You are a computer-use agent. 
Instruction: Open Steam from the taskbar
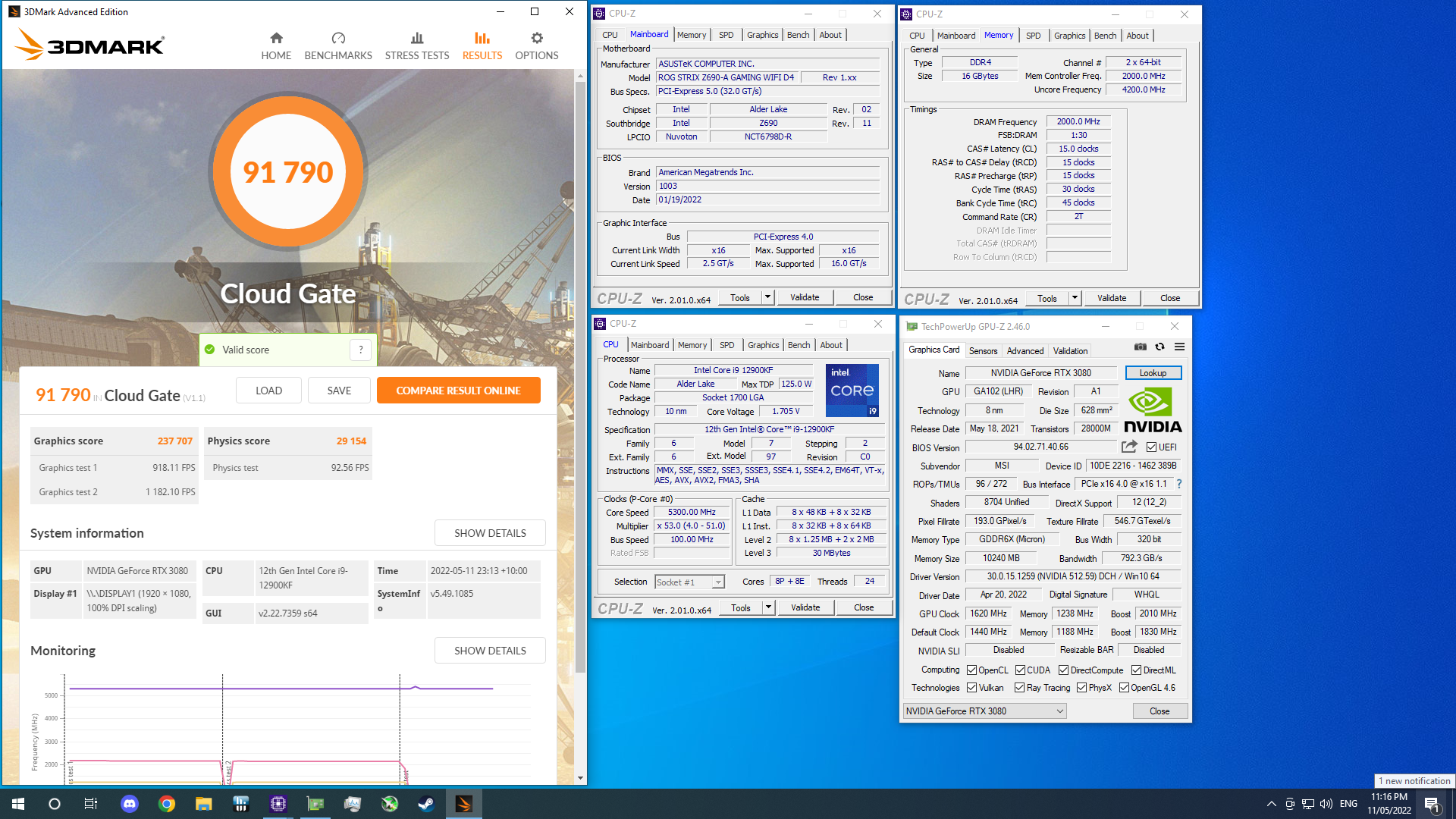[x=427, y=804]
